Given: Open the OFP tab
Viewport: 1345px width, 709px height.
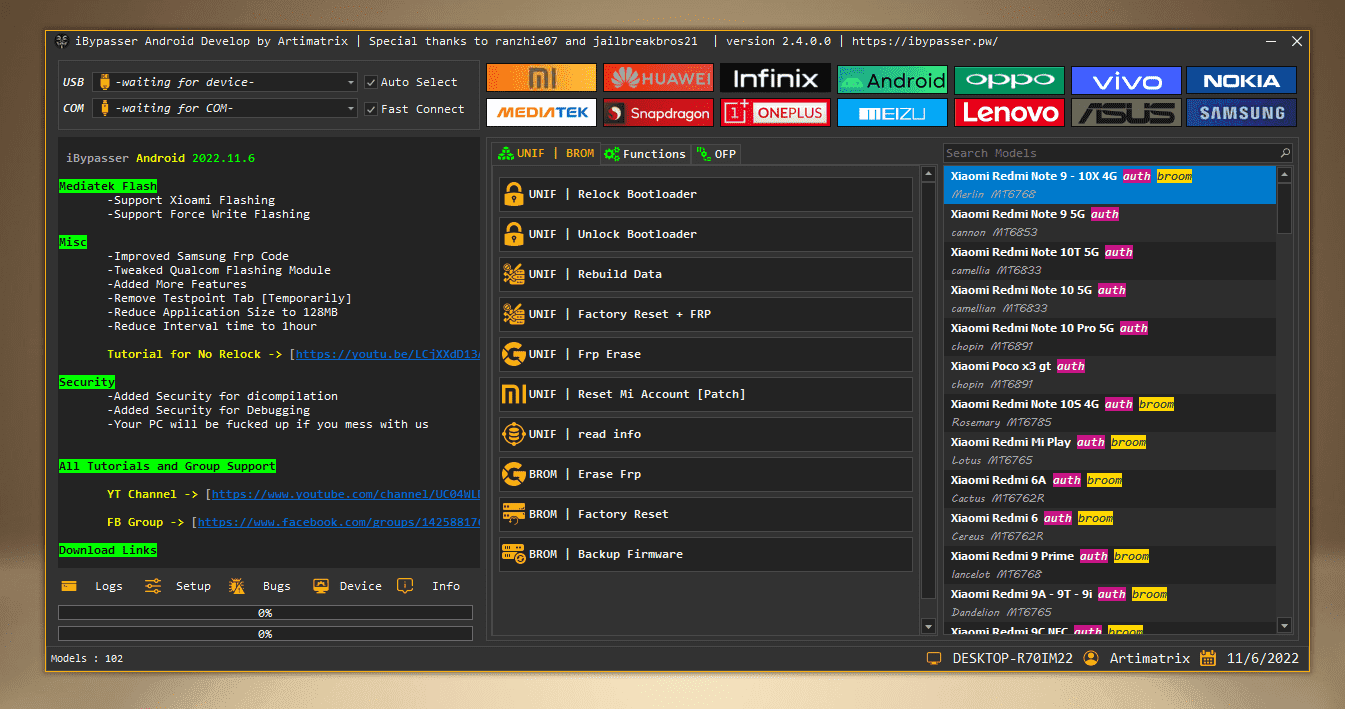Looking at the screenshot, I should [716, 154].
